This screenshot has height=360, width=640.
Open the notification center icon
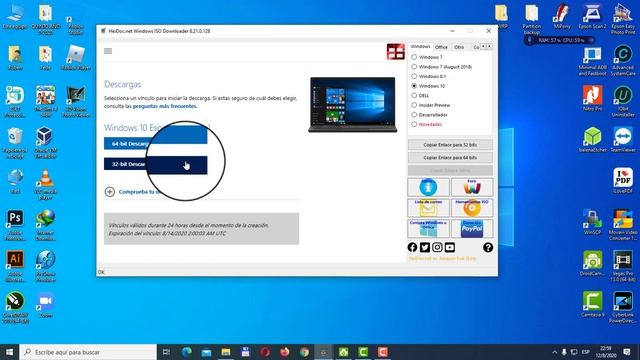[x=627, y=352]
